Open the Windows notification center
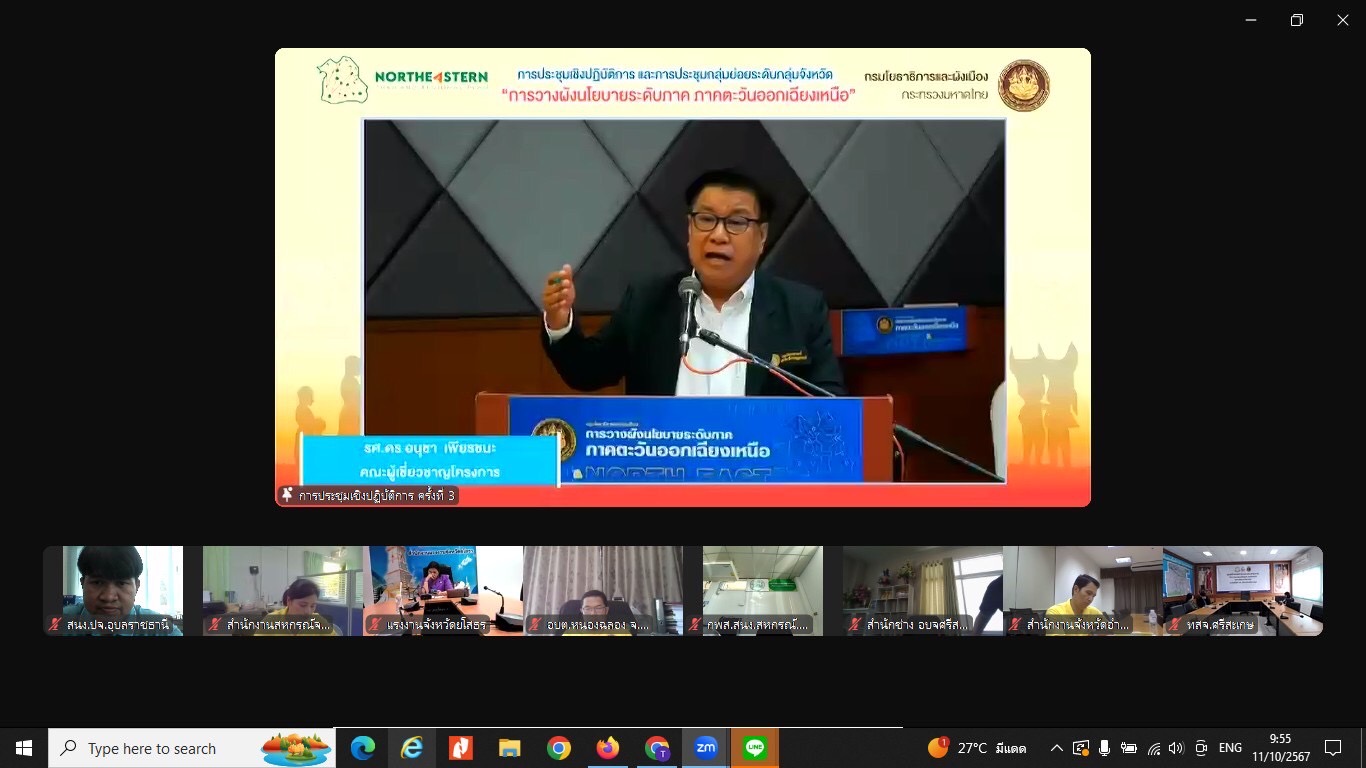1366x768 pixels. [x=1333, y=748]
